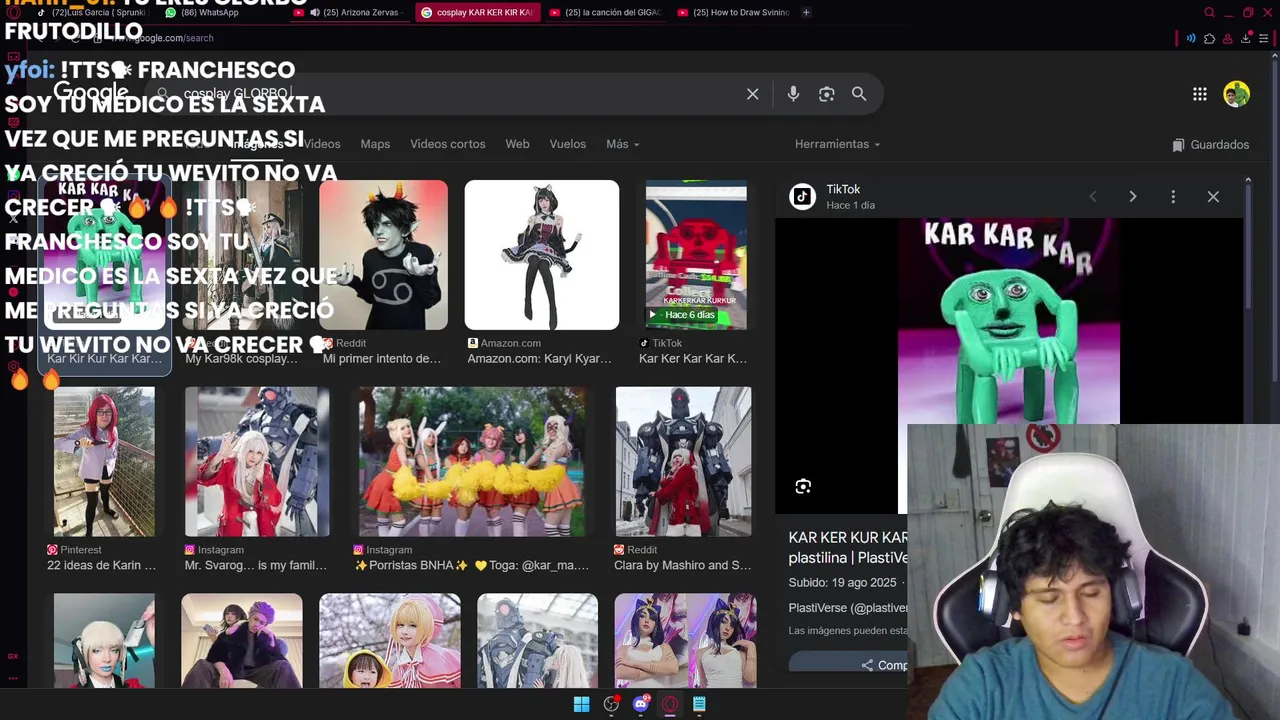Select the cosplay KAR KER KIR browser tab
The image size is (1280, 720).
pyautogui.click(x=478, y=12)
